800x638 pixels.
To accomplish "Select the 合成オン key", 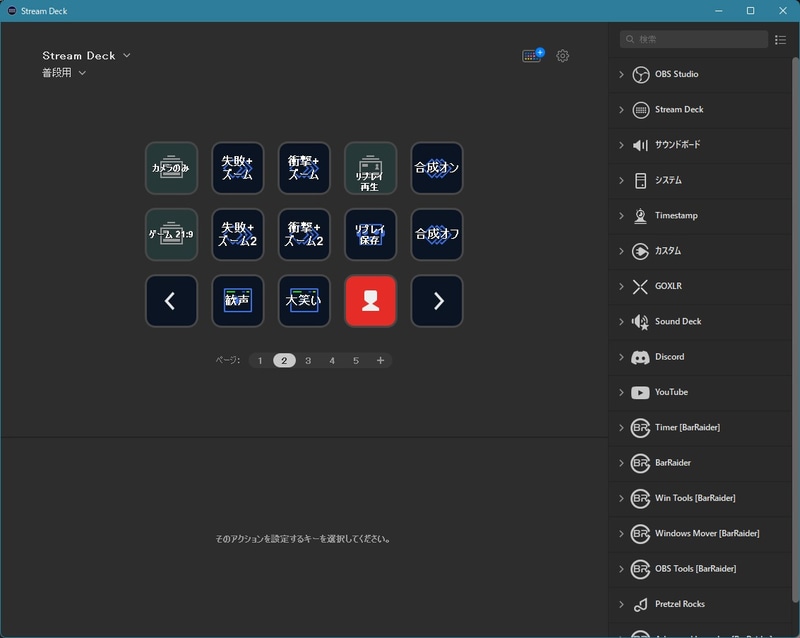I will click(437, 168).
